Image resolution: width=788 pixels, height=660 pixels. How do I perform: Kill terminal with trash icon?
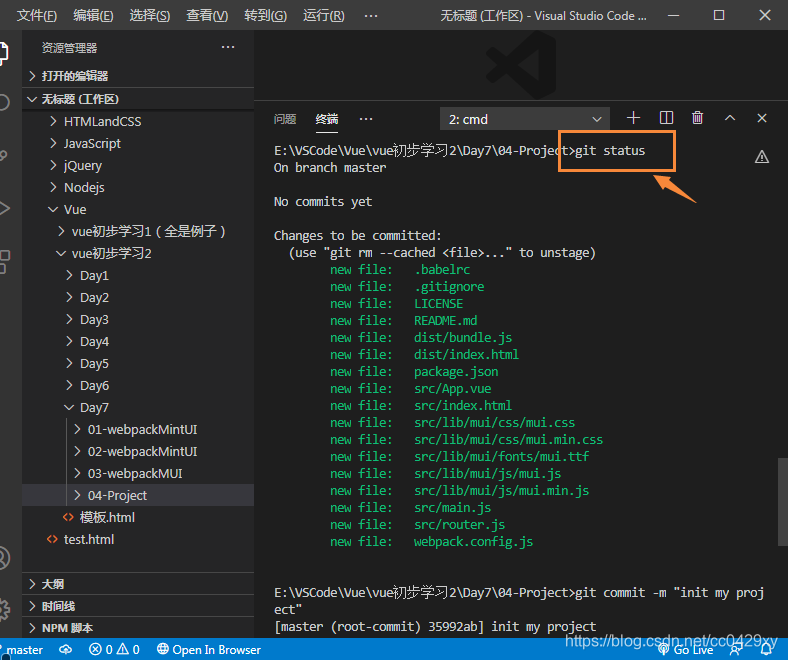tap(697, 118)
